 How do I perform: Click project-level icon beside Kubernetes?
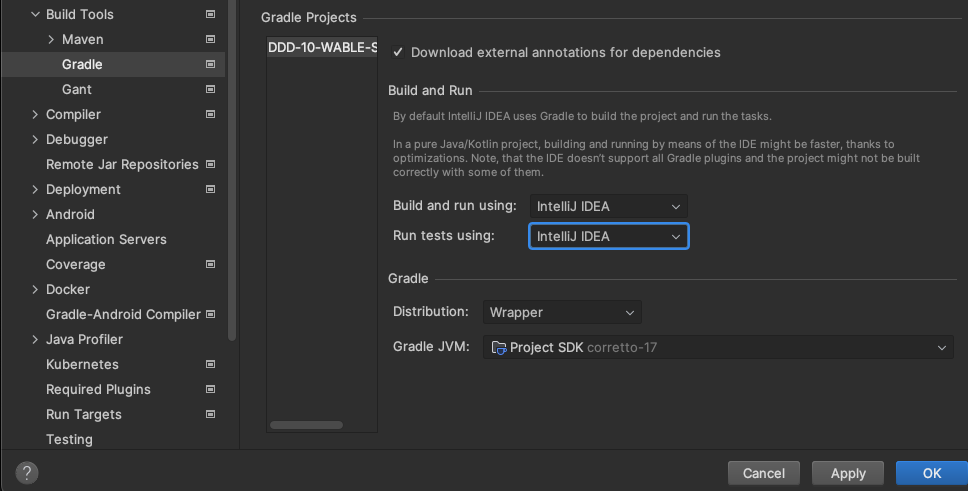(211, 364)
